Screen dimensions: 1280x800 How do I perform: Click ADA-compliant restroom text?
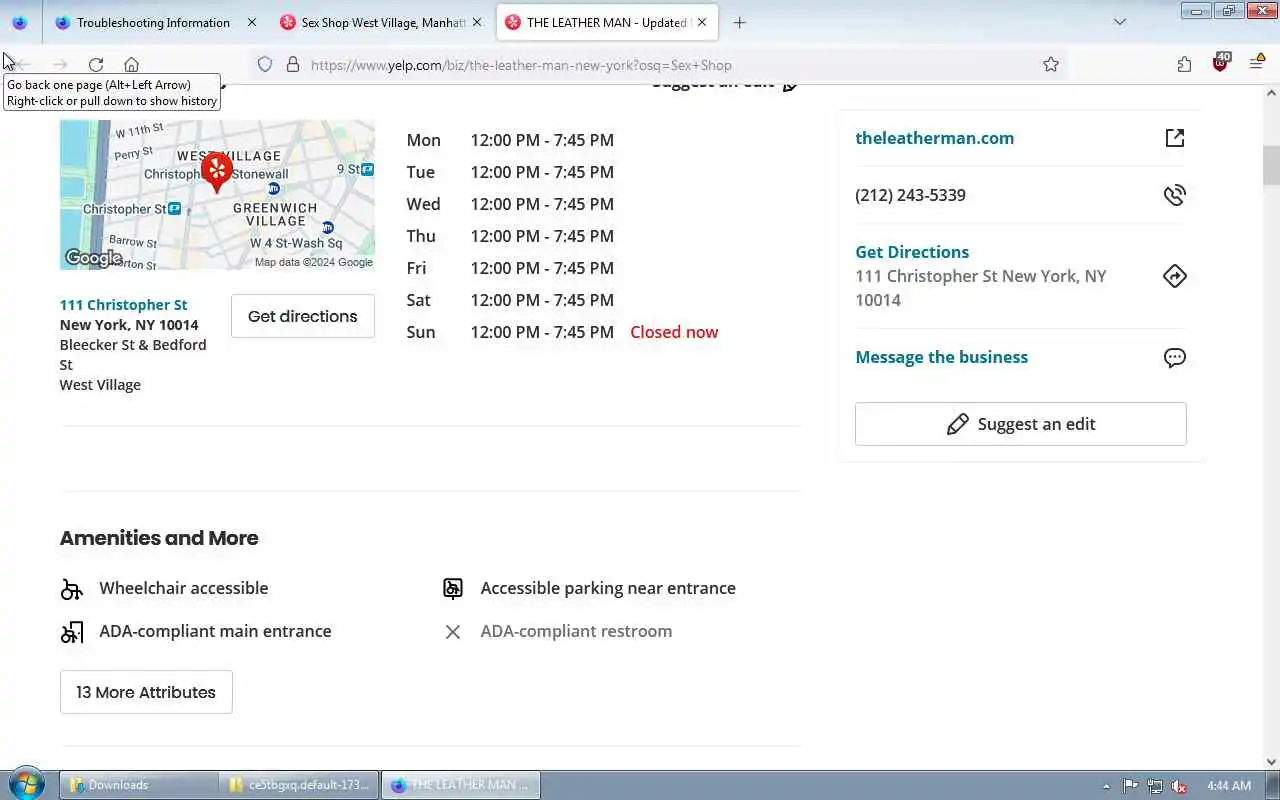(576, 631)
